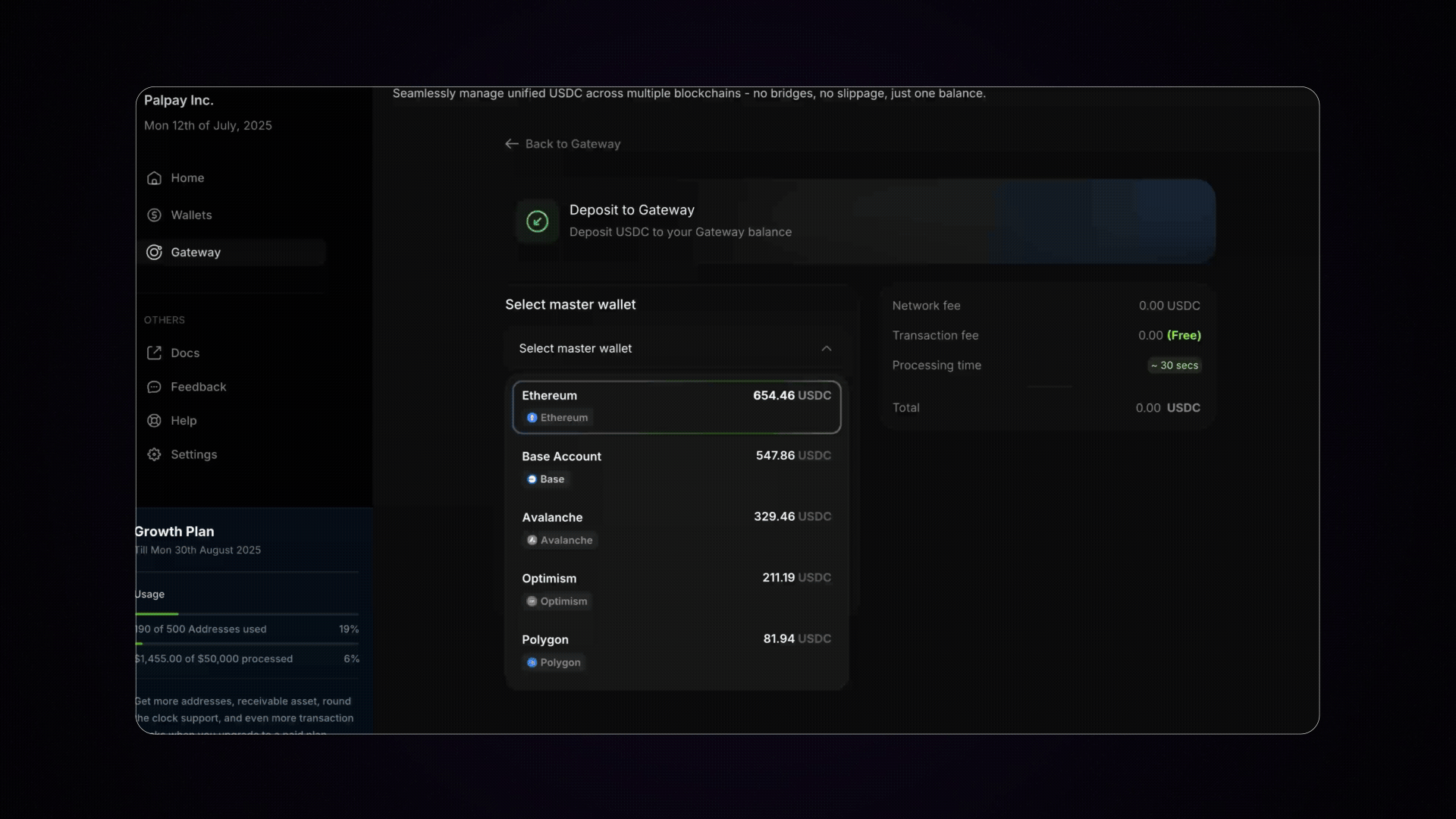Image resolution: width=1456 pixels, height=819 pixels.
Task: Click the Addresses used progress bar
Action: (x=247, y=613)
